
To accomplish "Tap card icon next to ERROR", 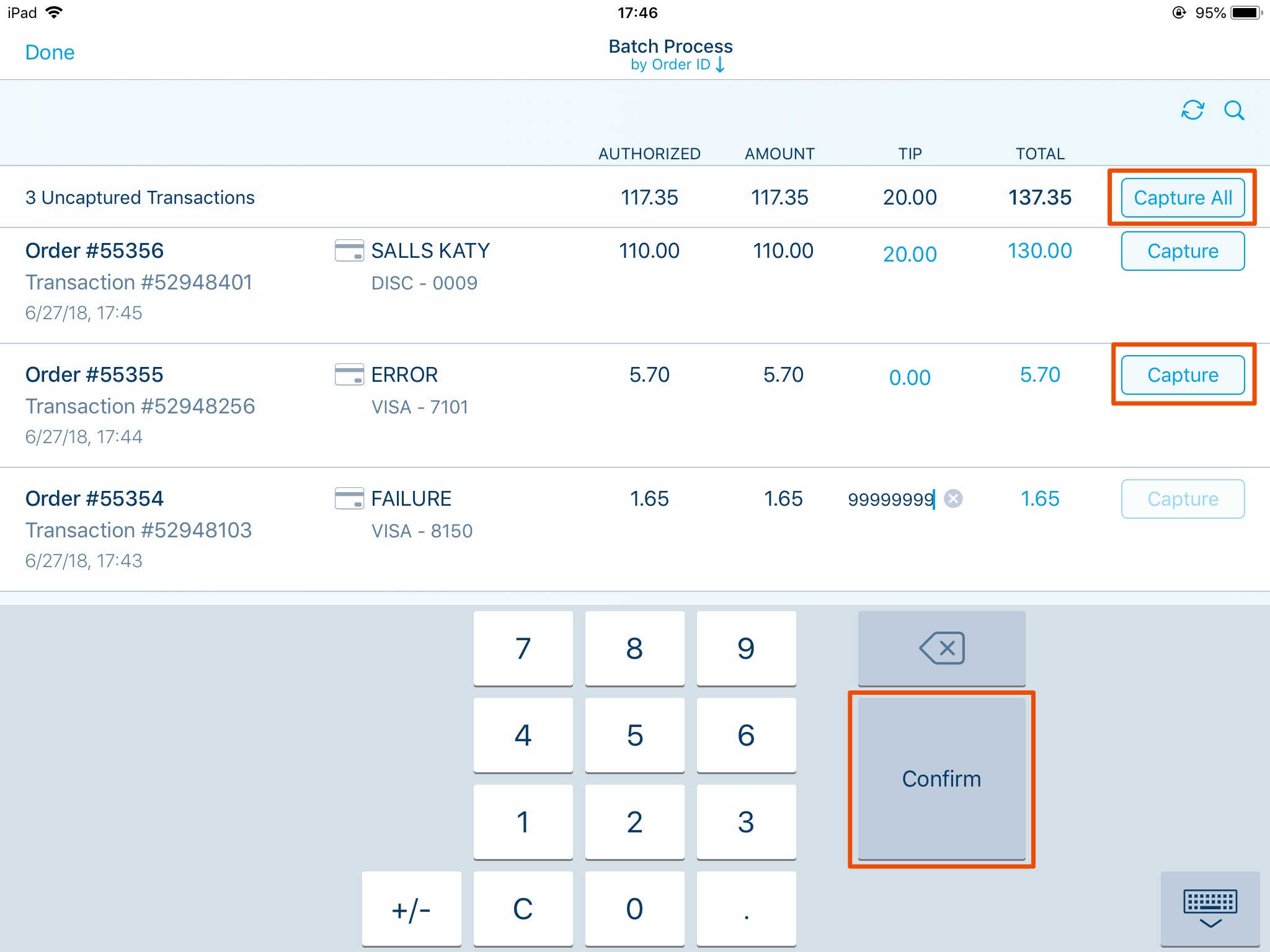I will (349, 374).
